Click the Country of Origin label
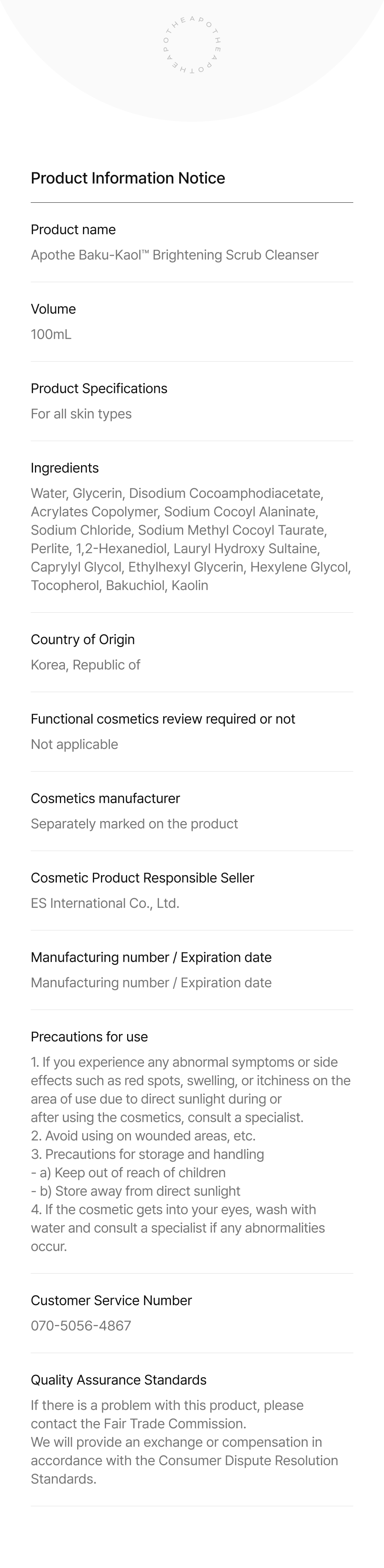The width and height of the screenshot is (384, 1568). [83, 640]
